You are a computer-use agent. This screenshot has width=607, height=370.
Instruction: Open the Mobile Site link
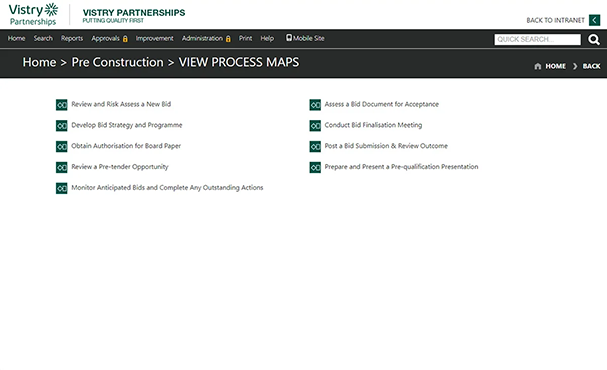click(305, 38)
